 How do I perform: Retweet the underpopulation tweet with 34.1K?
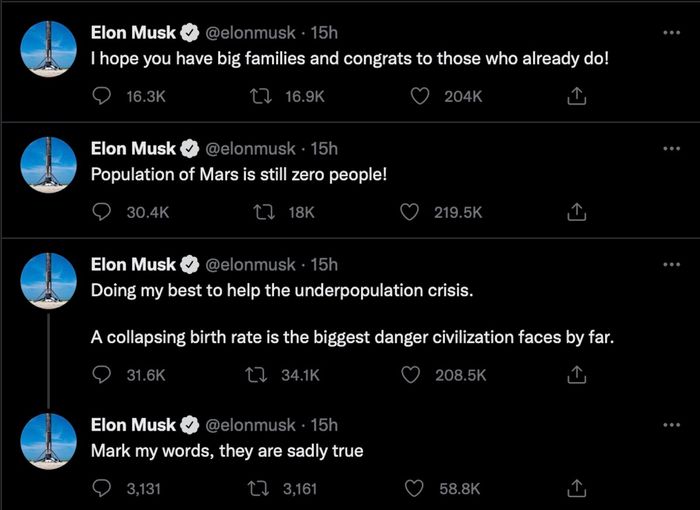click(x=257, y=374)
